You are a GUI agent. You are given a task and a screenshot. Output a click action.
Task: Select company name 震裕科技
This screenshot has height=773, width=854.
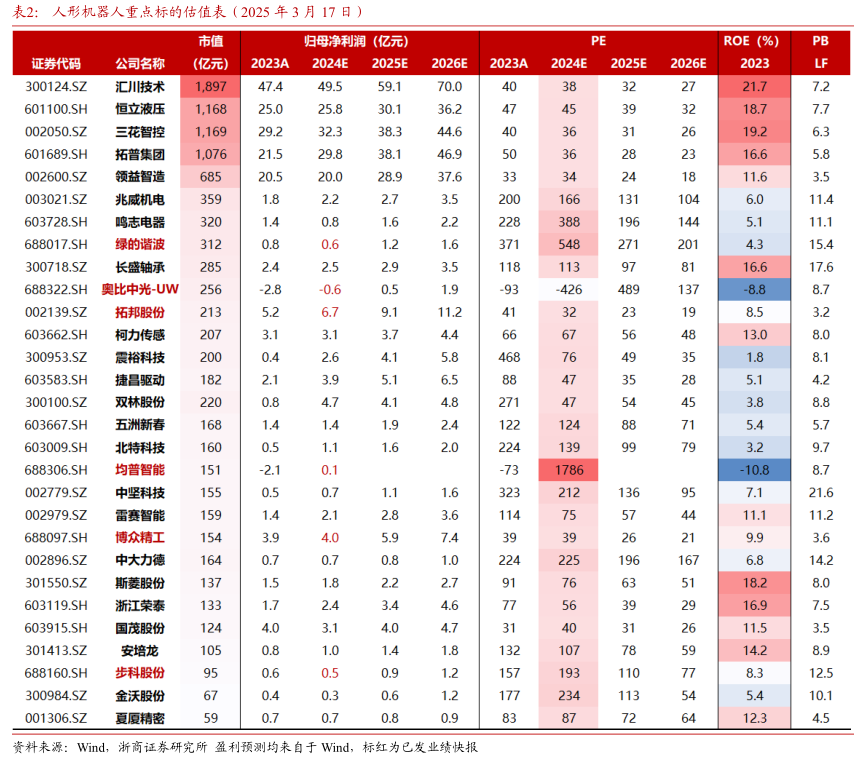pos(140,357)
